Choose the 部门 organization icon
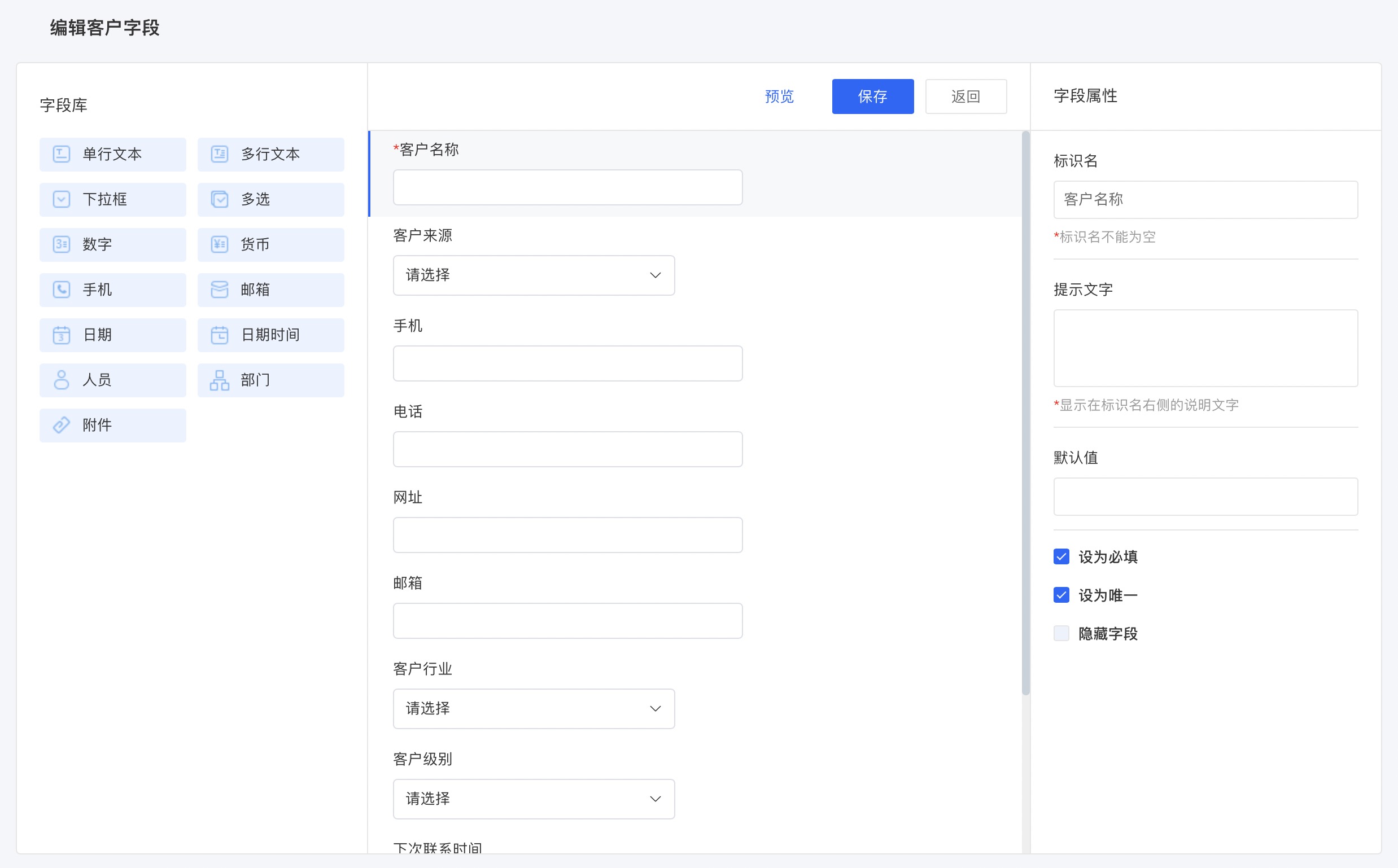The width and height of the screenshot is (1398, 868). tap(220, 380)
